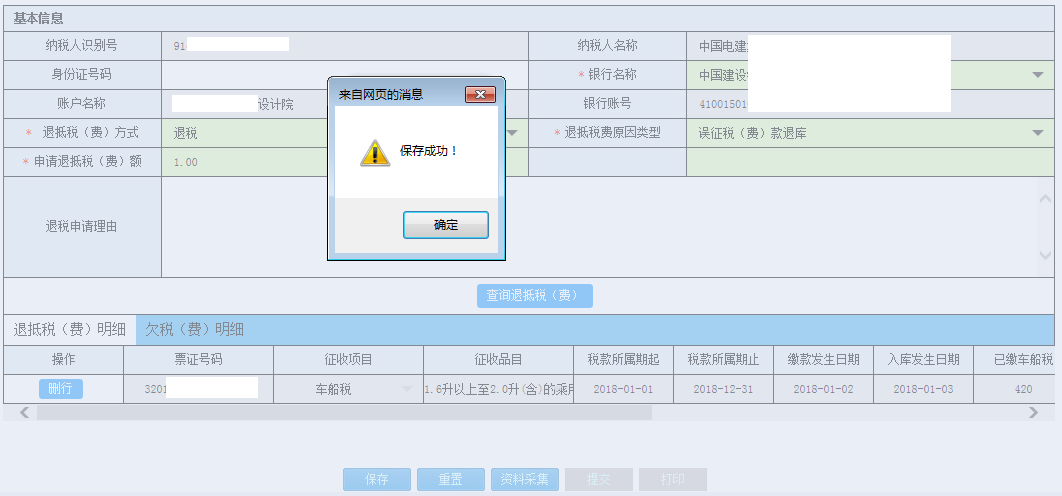Open 资料采集 data collection
The image size is (1062, 496).
524,479
